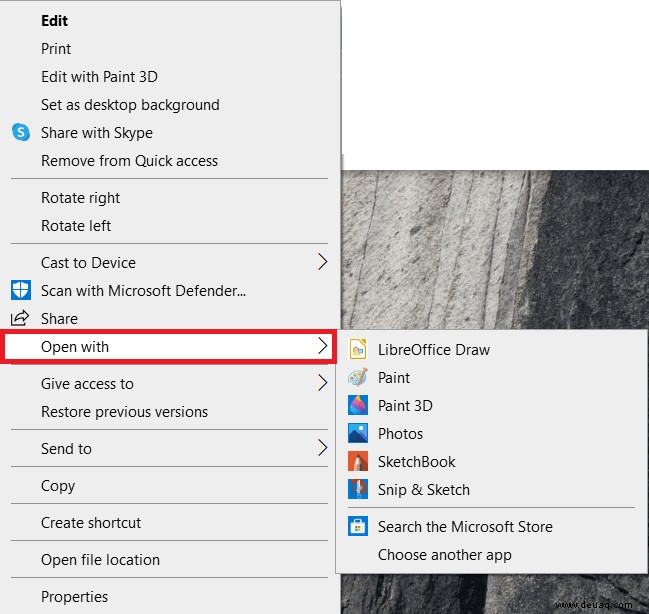Select Remove from Quick access
The image size is (649, 614).
[x=170, y=161]
